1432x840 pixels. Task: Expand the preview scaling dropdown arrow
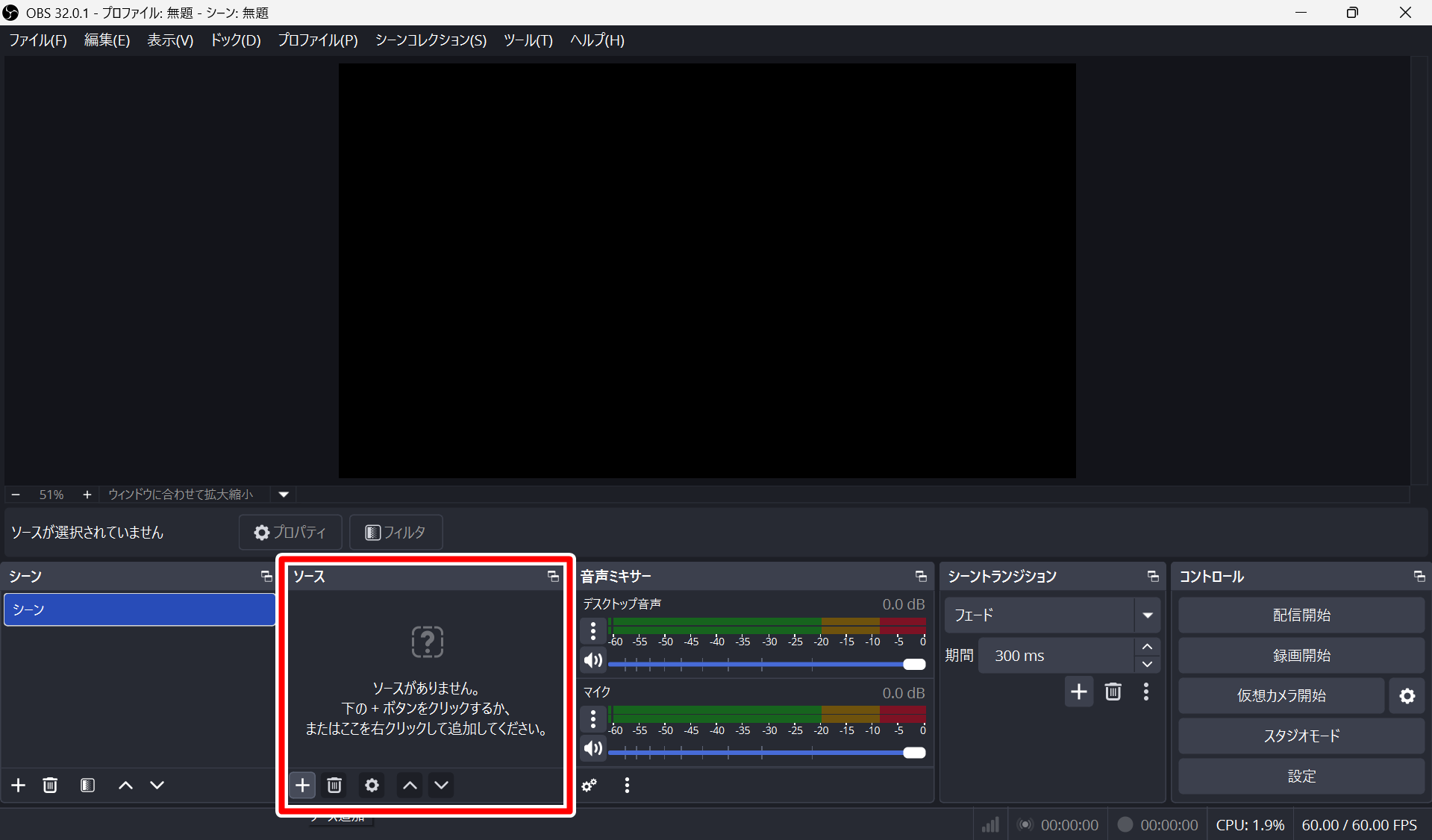pos(284,495)
